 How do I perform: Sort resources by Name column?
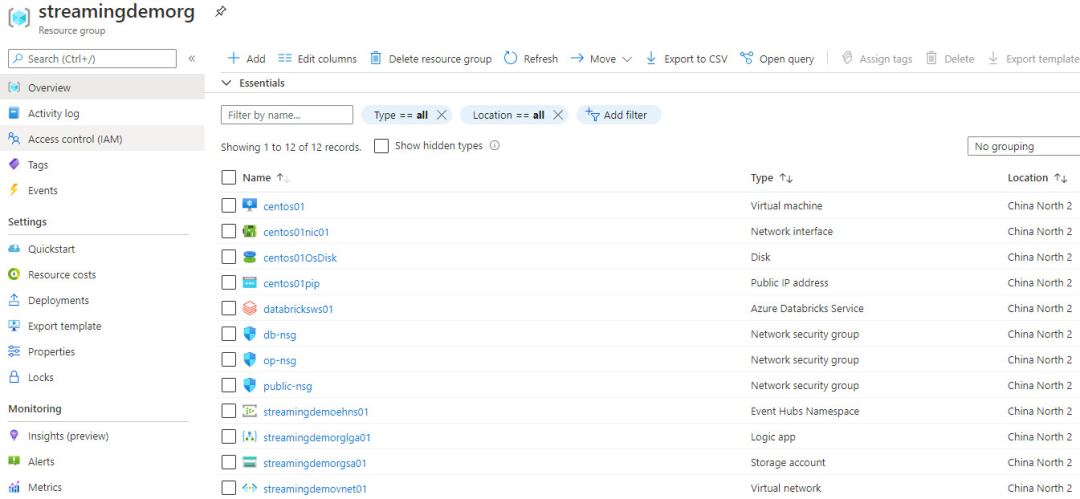266,178
